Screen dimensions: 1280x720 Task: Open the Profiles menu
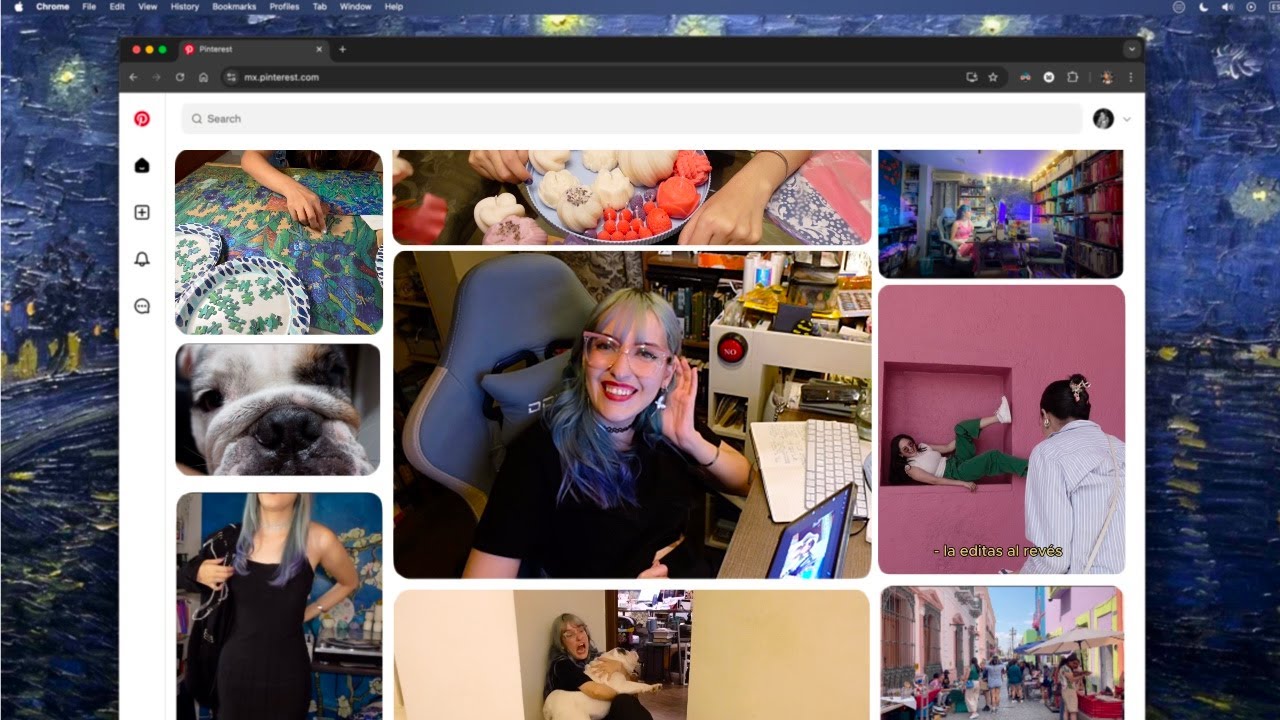(284, 6)
